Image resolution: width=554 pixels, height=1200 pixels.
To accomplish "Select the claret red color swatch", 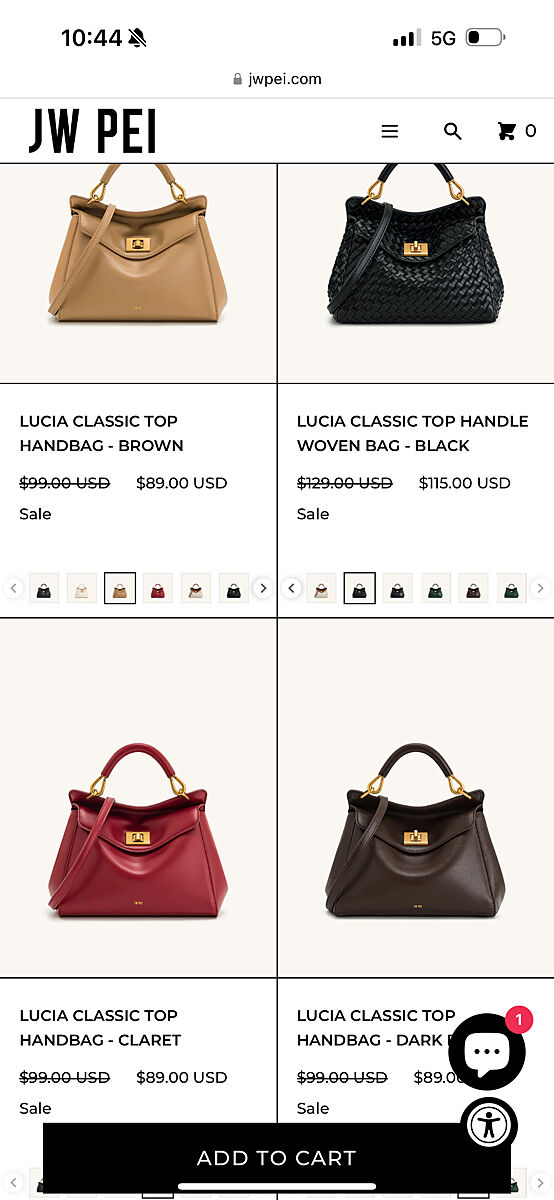I will click(158, 588).
